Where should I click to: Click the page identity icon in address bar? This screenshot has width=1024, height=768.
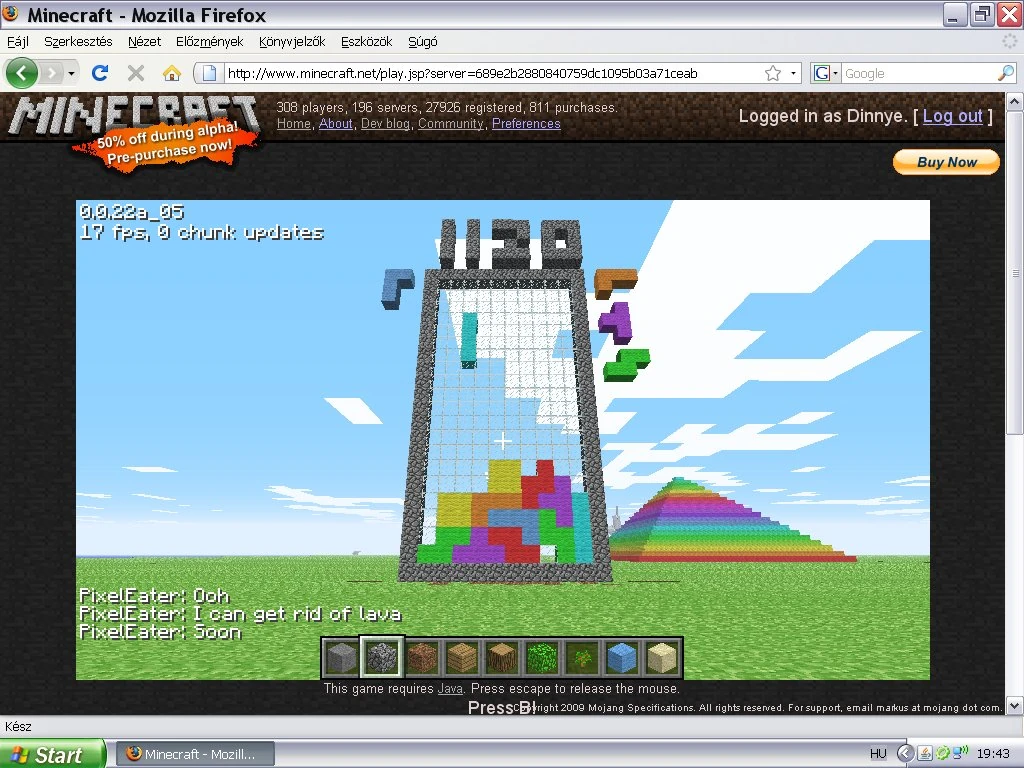(x=209, y=73)
